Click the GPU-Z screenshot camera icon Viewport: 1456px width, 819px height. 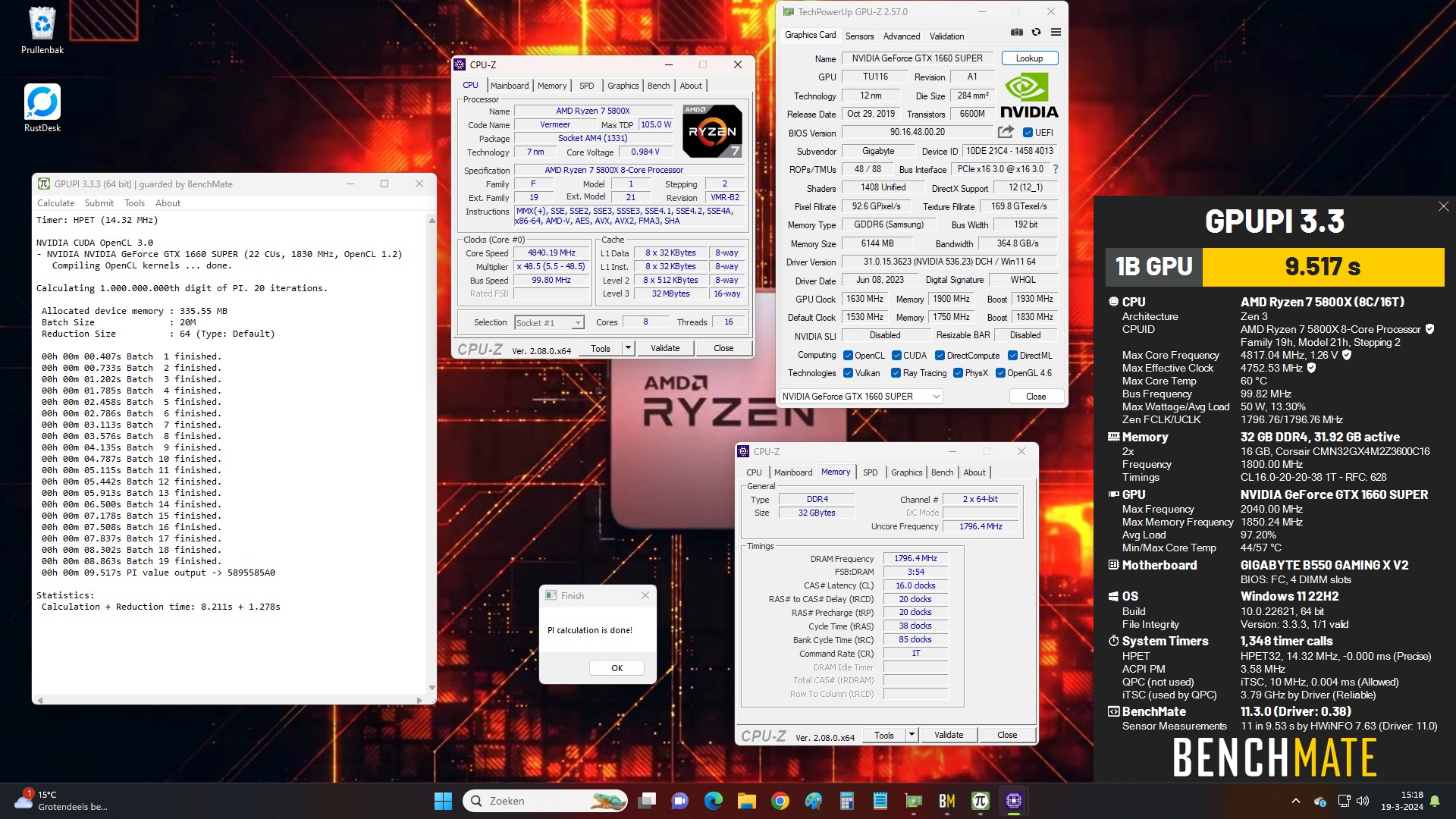click(1017, 33)
